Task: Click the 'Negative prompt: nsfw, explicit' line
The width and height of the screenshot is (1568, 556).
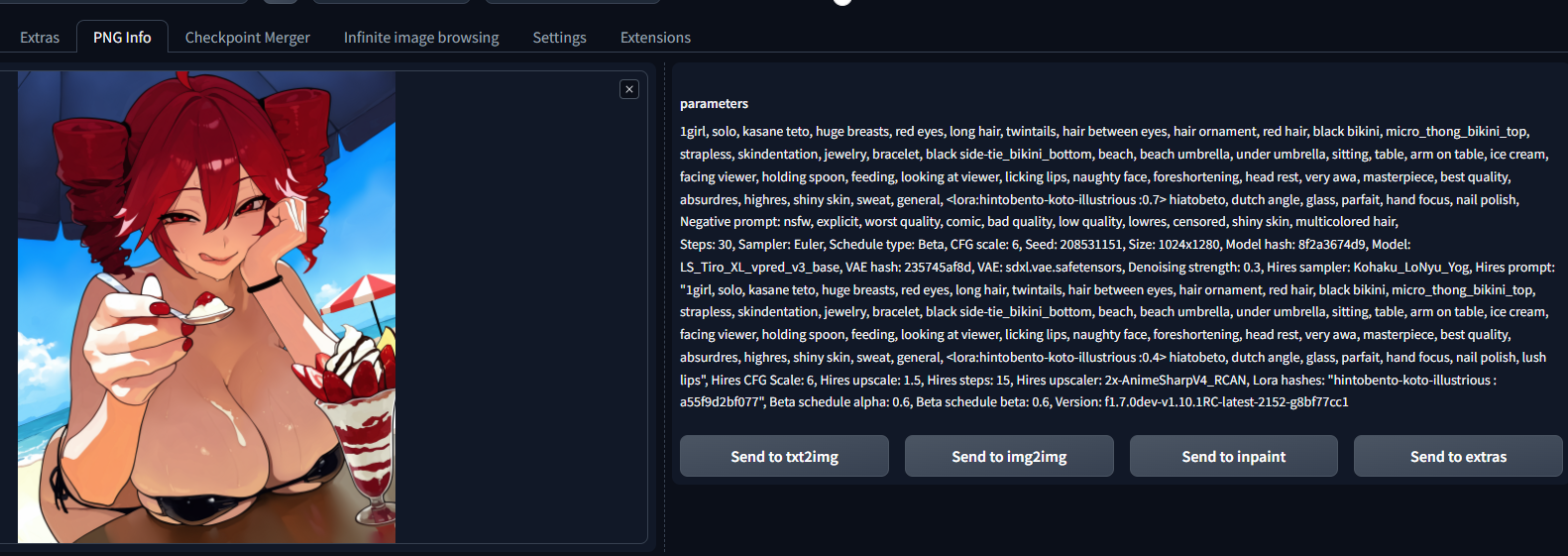Action: tap(1039, 221)
